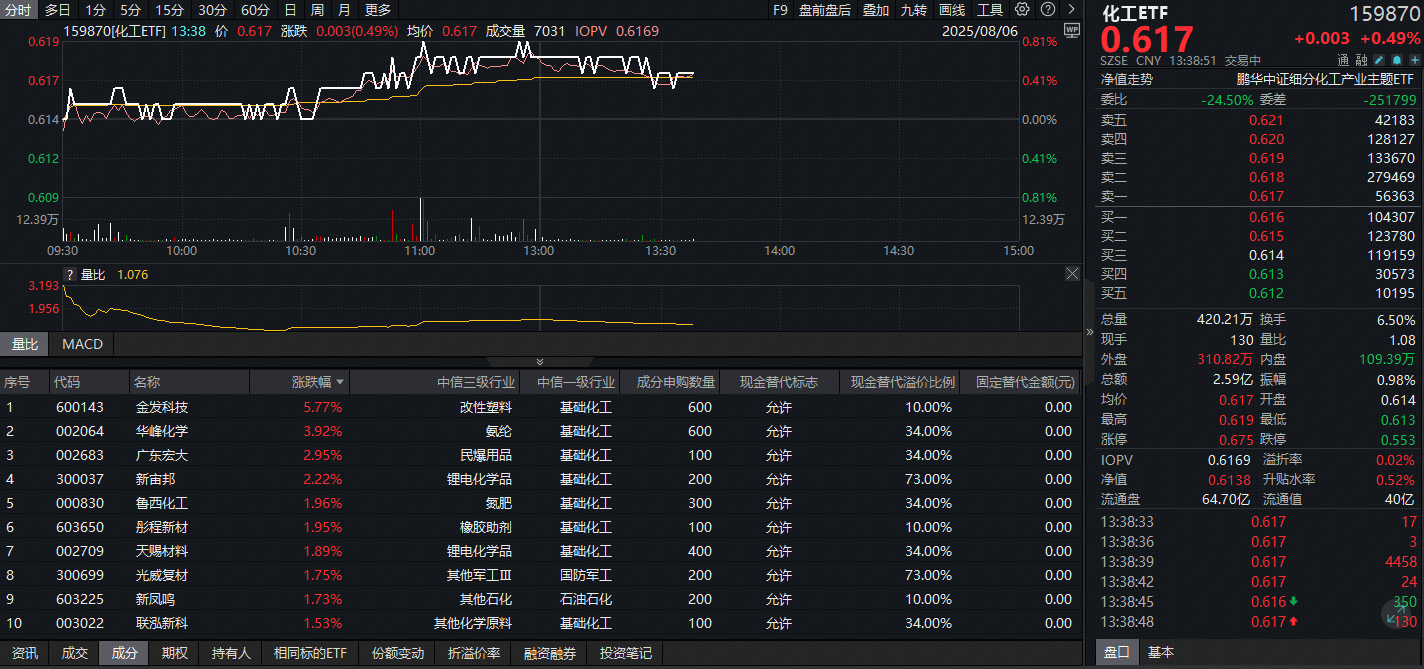Click the question mark beside 量比 indicator

click(70, 274)
